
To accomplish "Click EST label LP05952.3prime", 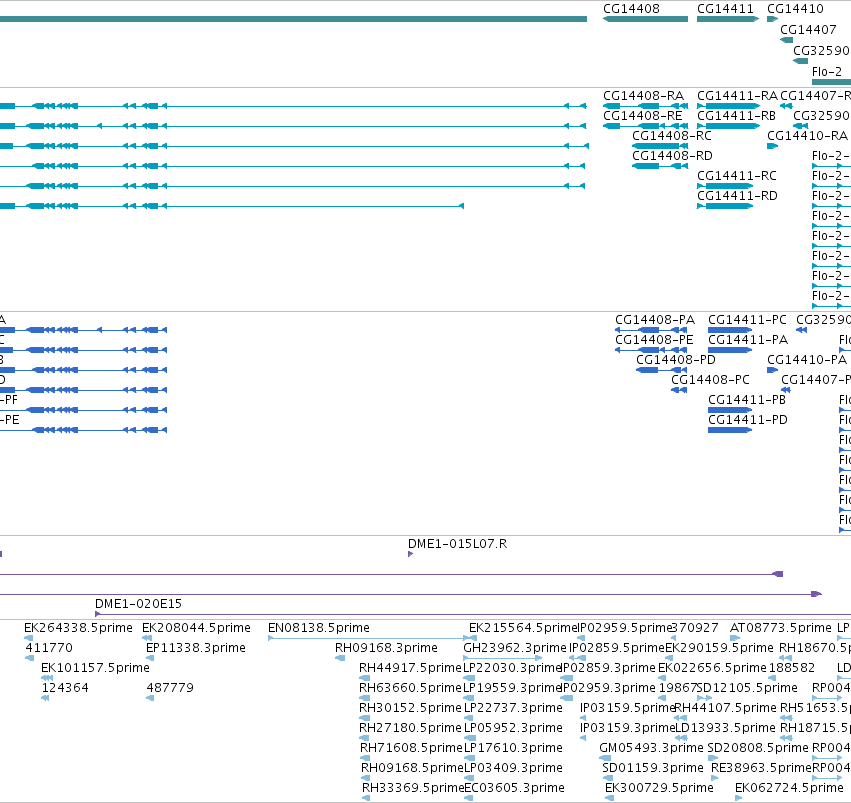I will [x=513, y=728].
